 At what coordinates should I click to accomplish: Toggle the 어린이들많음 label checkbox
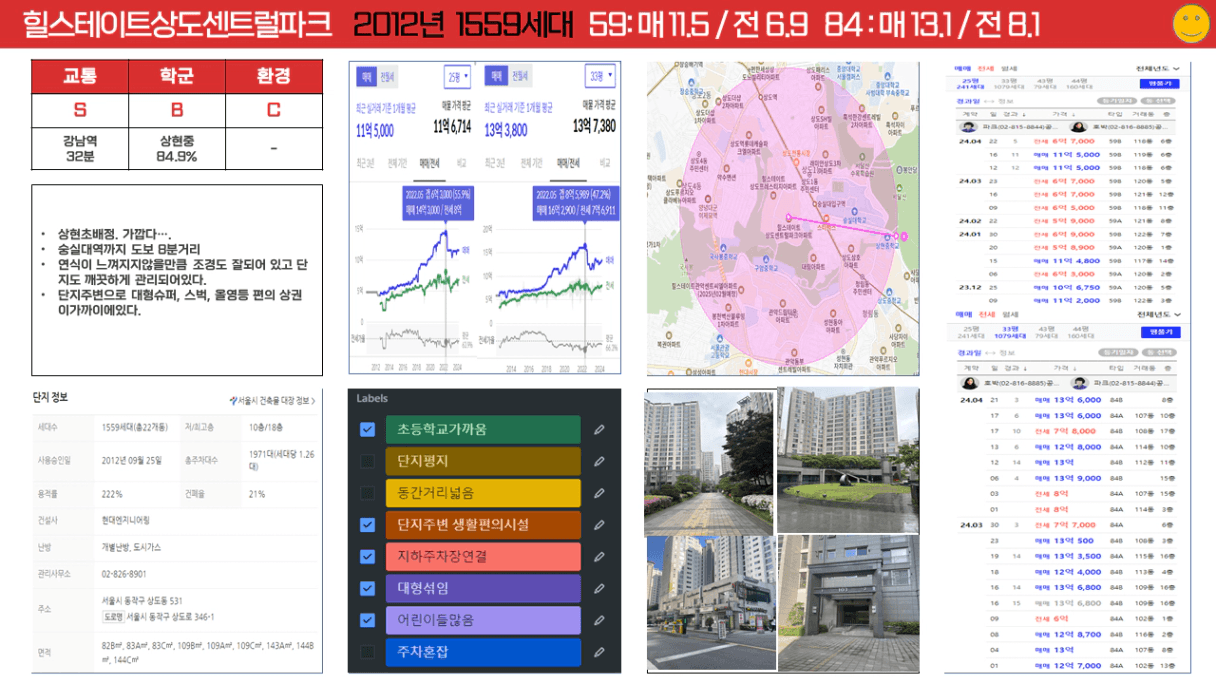pyautogui.click(x=367, y=621)
